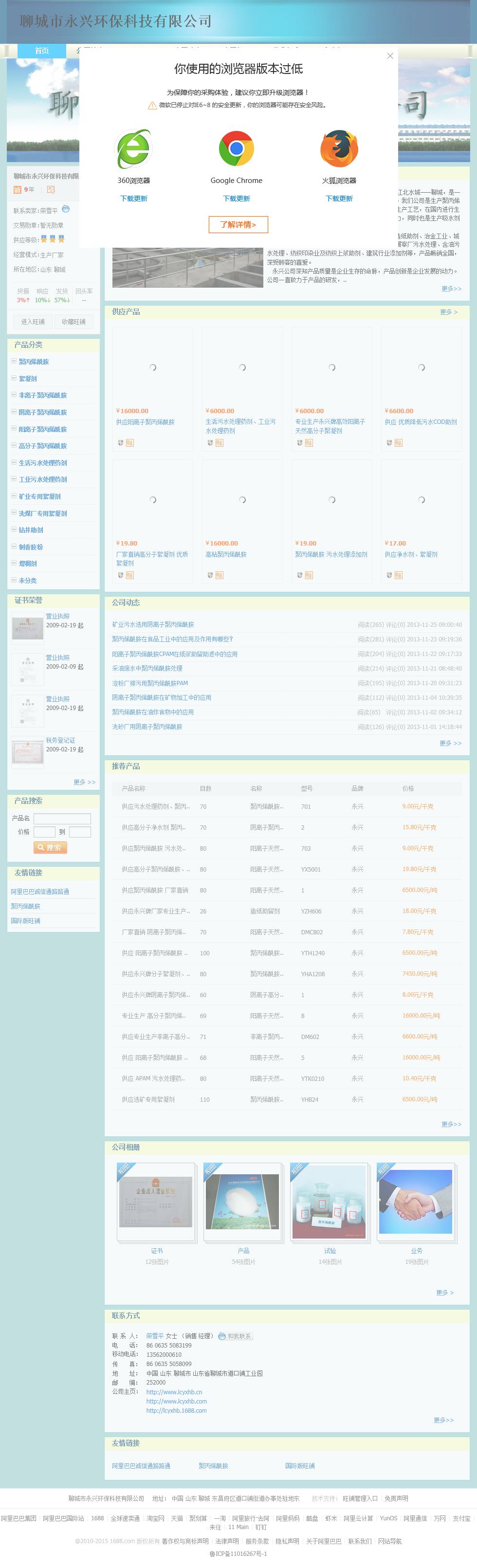Open the 供应阳离子聚丙烯酰胺 product title
This screenshot has width=477, height=1568.
coord(145,422)
